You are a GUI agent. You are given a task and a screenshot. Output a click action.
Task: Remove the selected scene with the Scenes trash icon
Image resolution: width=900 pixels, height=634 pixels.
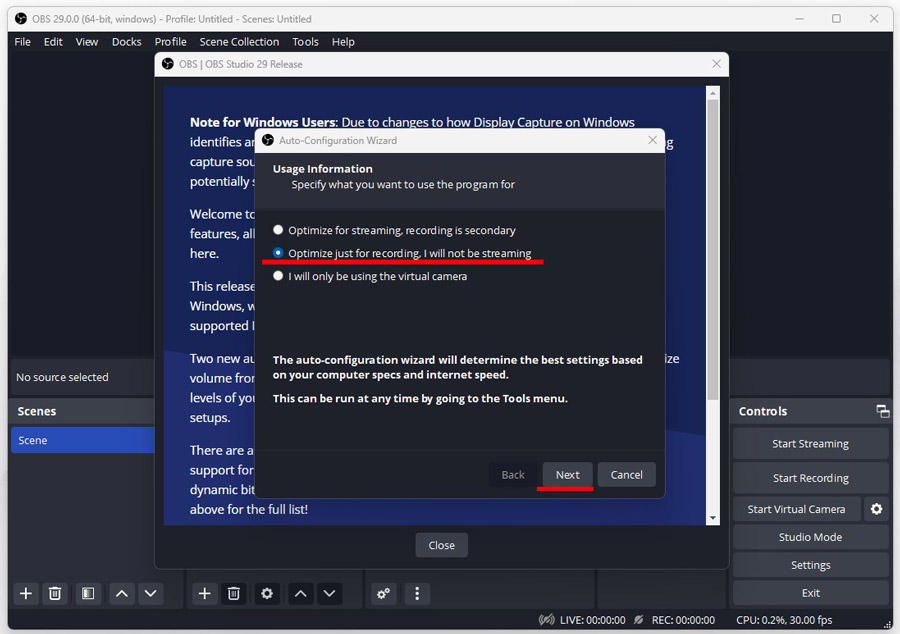tap(55, 593)
